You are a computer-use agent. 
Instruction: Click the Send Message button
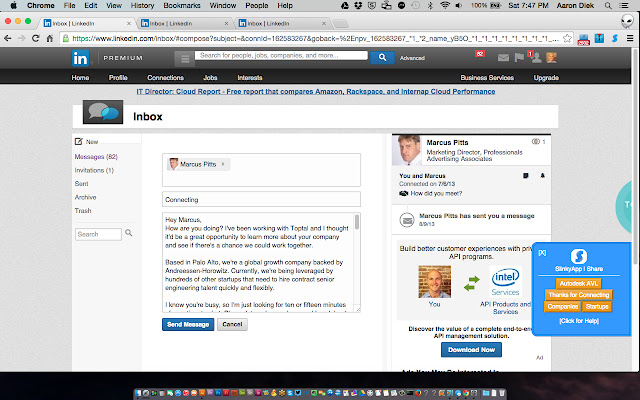(188, 324)
